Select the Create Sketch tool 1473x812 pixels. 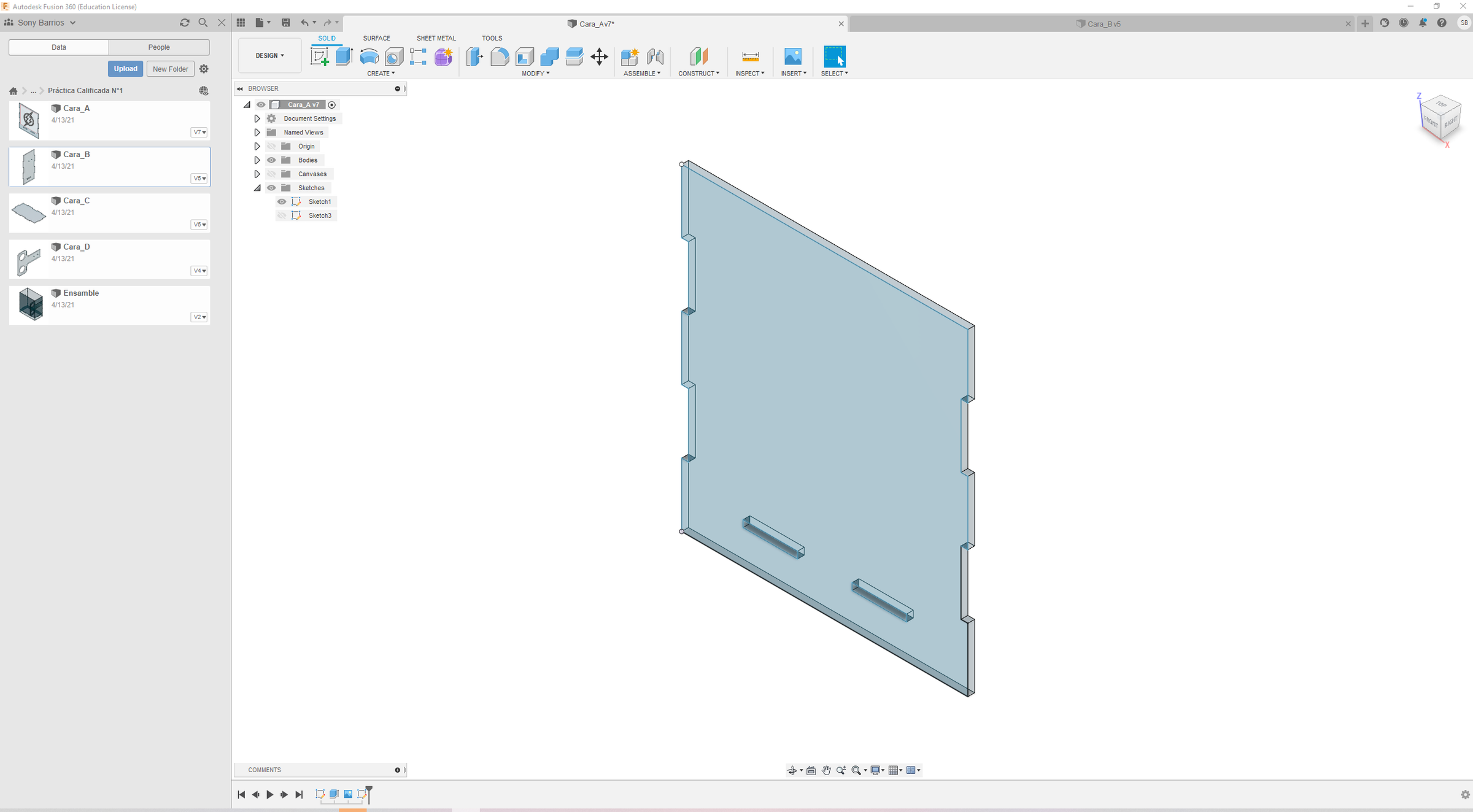[x=319, y=57]
